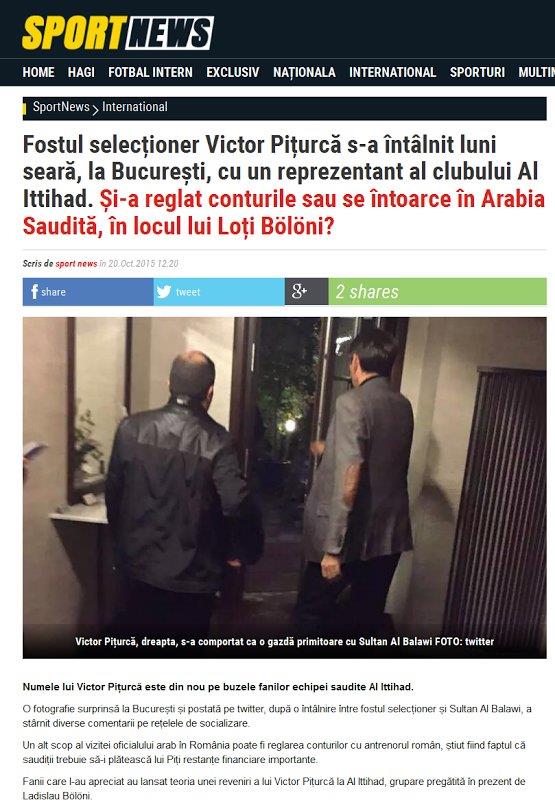Select the NAȚIONALA menu item
The image size is (555, 809).
pyautogui.click(x=304, y=72)
